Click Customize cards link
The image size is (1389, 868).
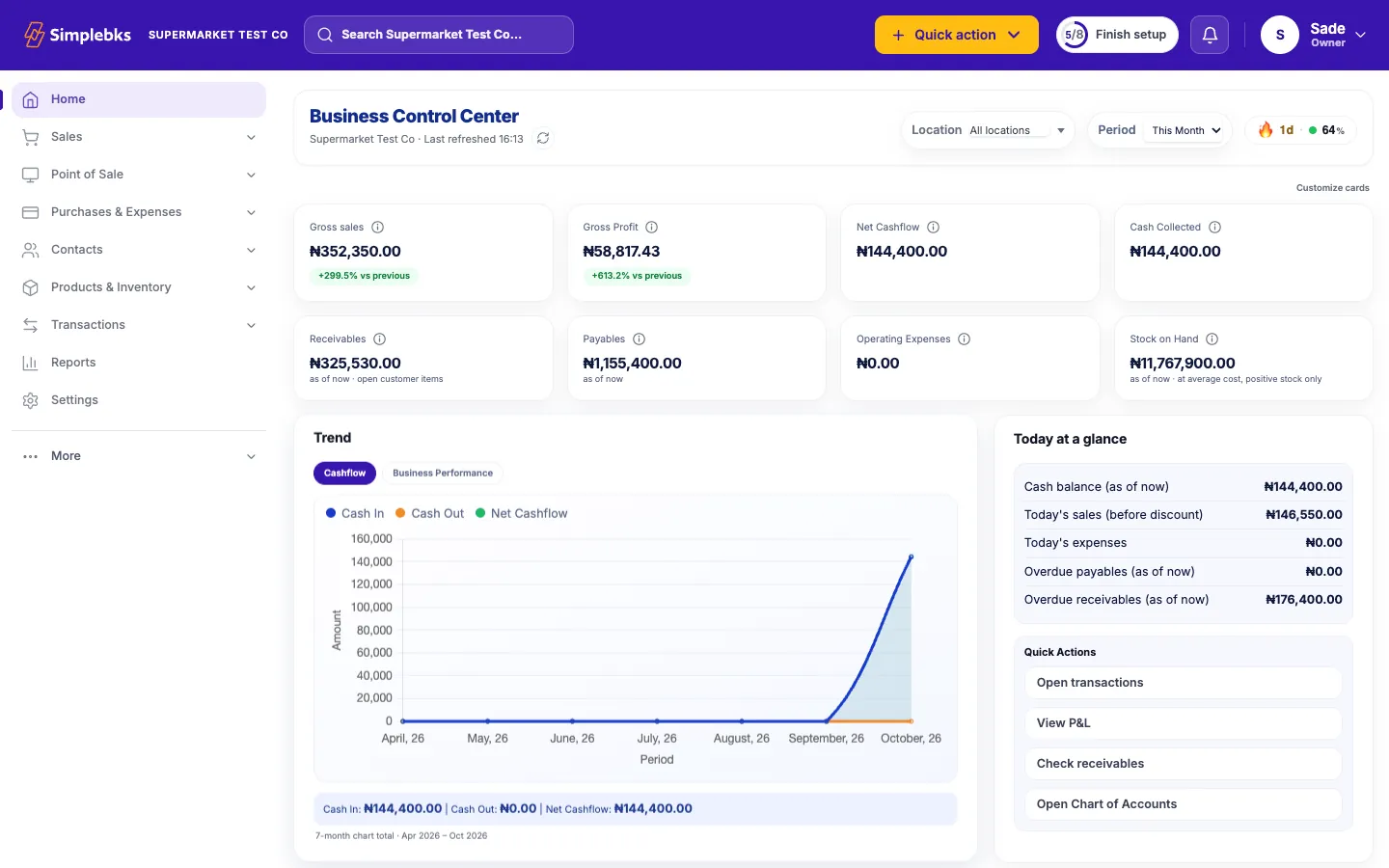1333,188
